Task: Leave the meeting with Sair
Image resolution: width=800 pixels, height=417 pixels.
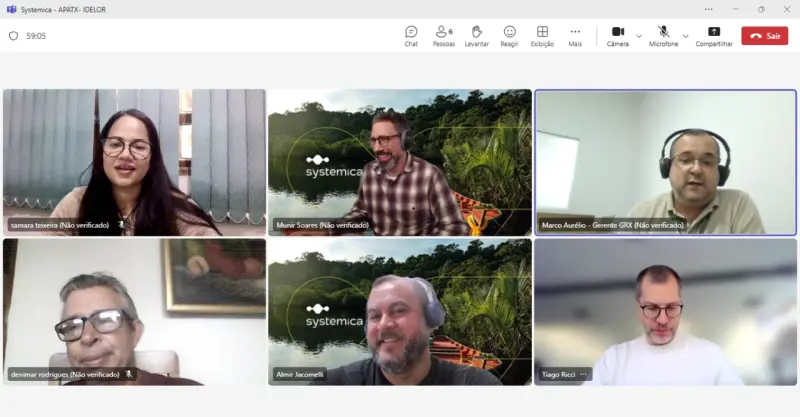Action: point(765,36)
